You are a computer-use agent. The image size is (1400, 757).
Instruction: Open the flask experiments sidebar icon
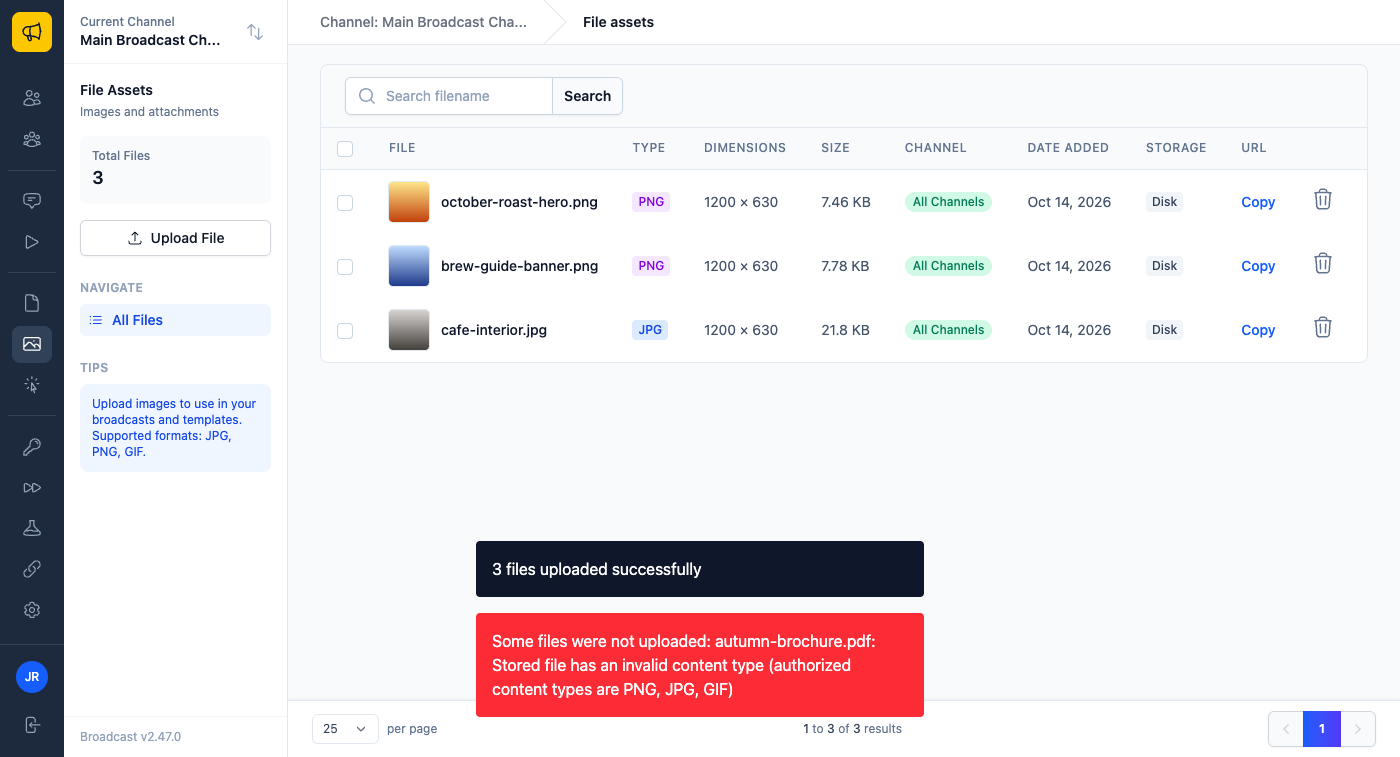pyautogui.click(x=32, y=528)
